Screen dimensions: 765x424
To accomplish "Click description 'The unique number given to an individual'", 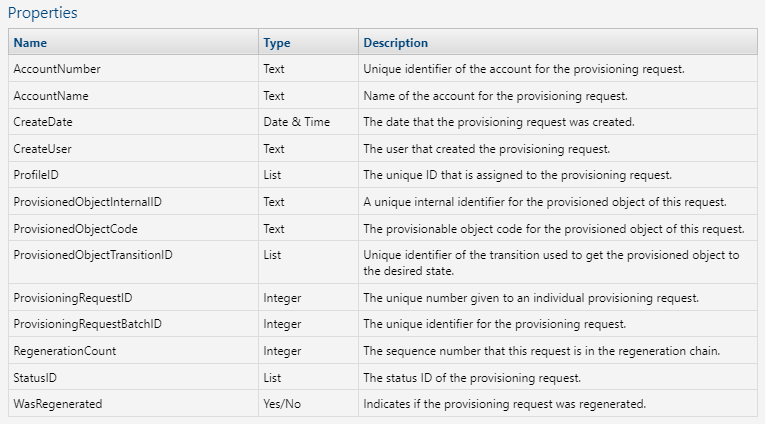I will tap(531, 298).
